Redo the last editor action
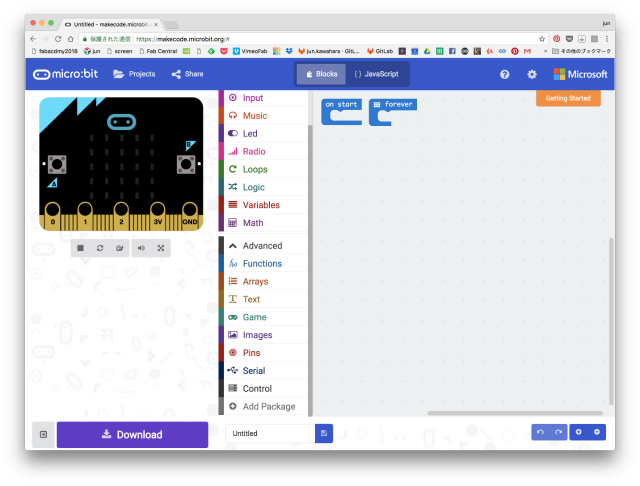This screenshot has width=640, height=486. (x=558, y=432)
